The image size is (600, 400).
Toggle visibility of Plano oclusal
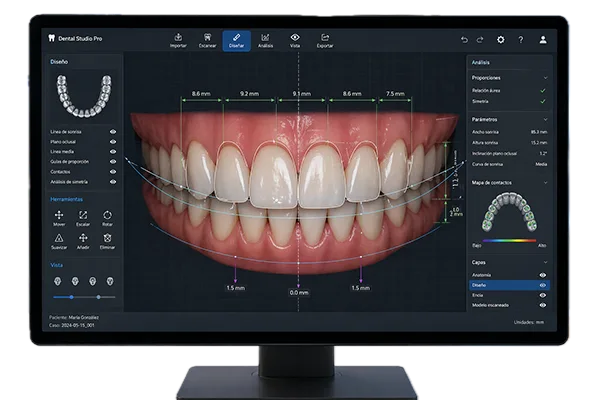click(113, 142)
